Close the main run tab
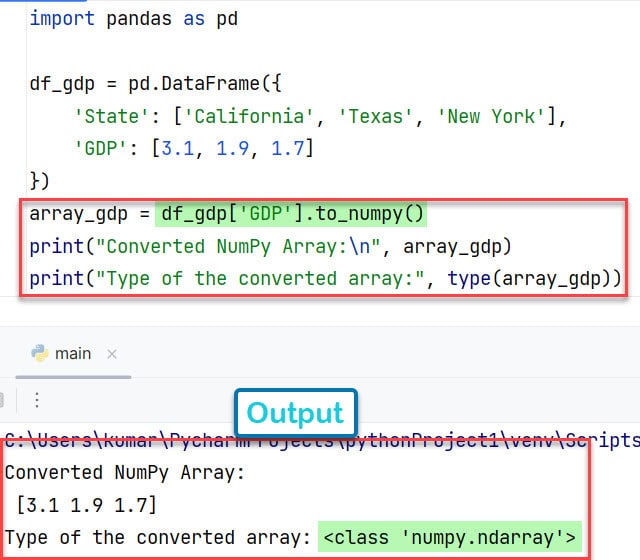The height and width of the screenshot is (560, 640). (112, 354)
